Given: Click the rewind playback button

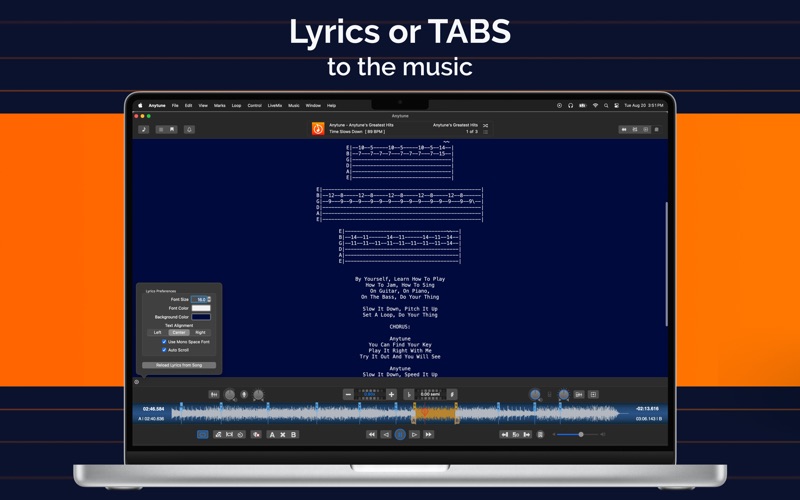Looking at the screenshot, I should pos(371,435).
